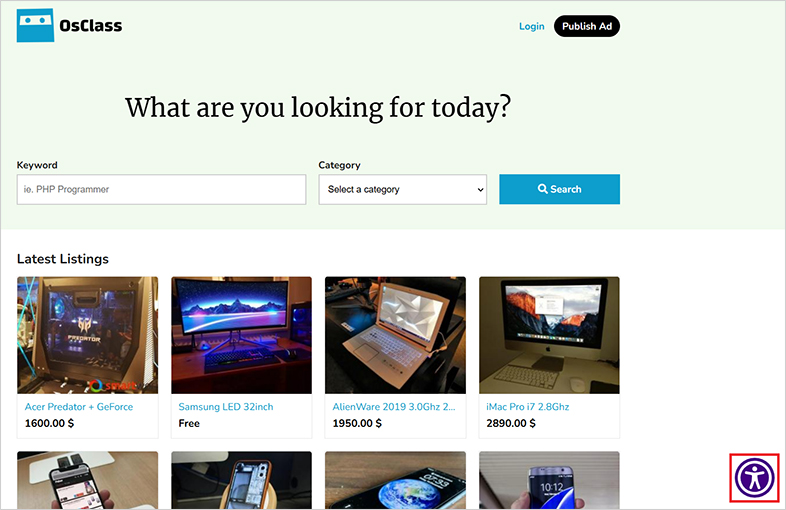Viewport: 786px width, 510px height.
Task: Open the Login link
Action: (x=531, y=26)
